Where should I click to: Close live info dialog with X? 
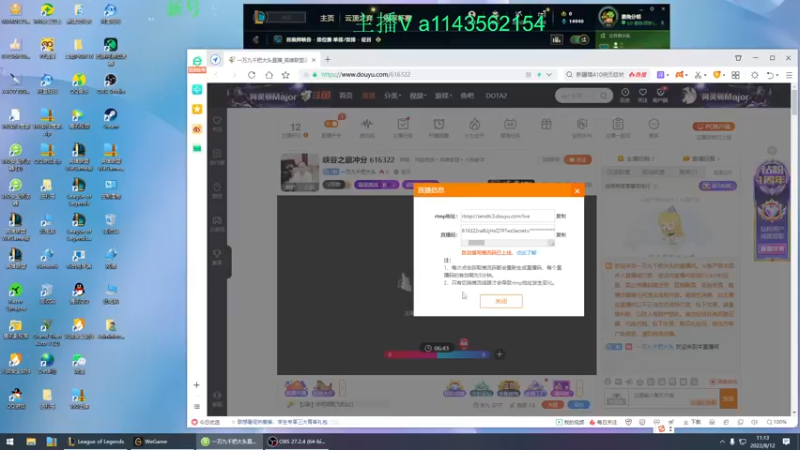point(577,191)
